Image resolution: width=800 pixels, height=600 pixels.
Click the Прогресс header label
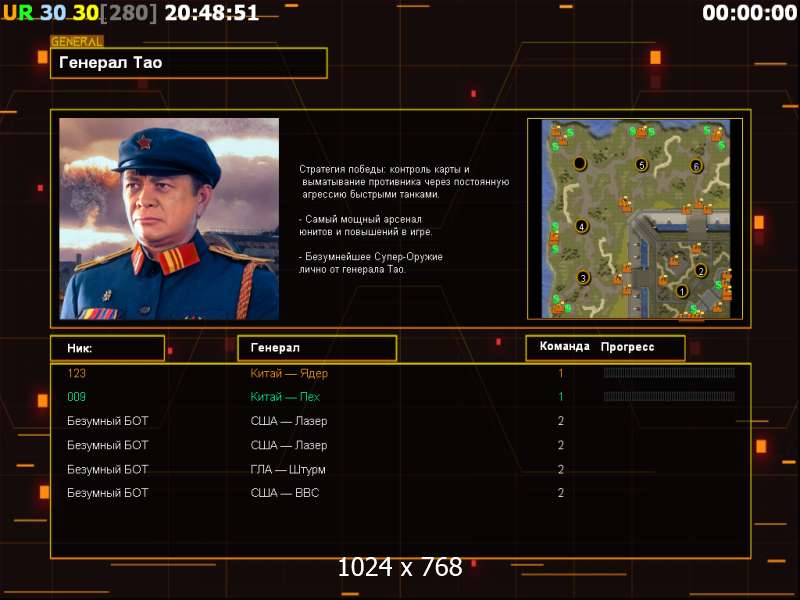click(627, 347)
